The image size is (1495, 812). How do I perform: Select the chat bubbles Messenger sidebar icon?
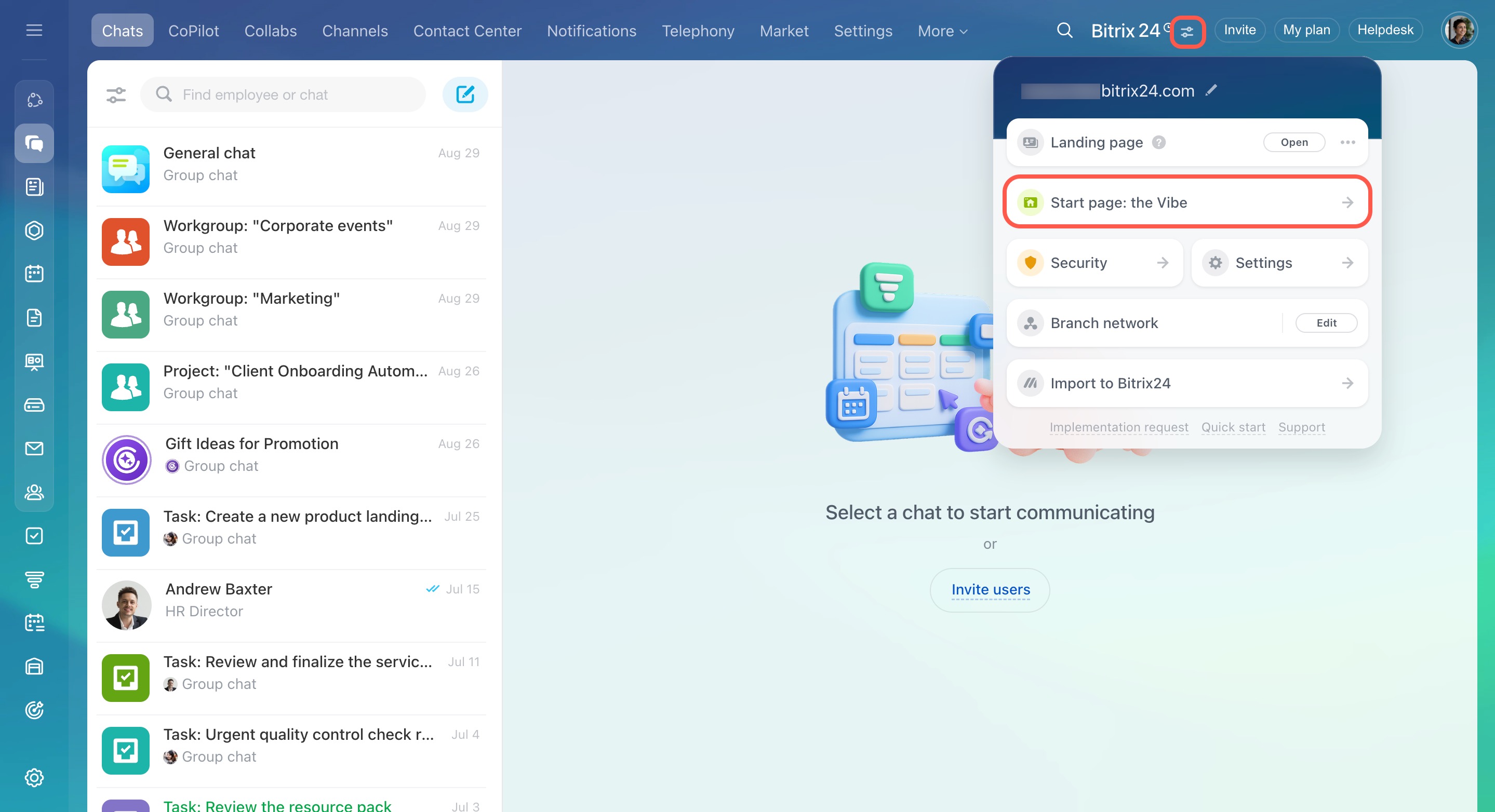pos(34,143)
